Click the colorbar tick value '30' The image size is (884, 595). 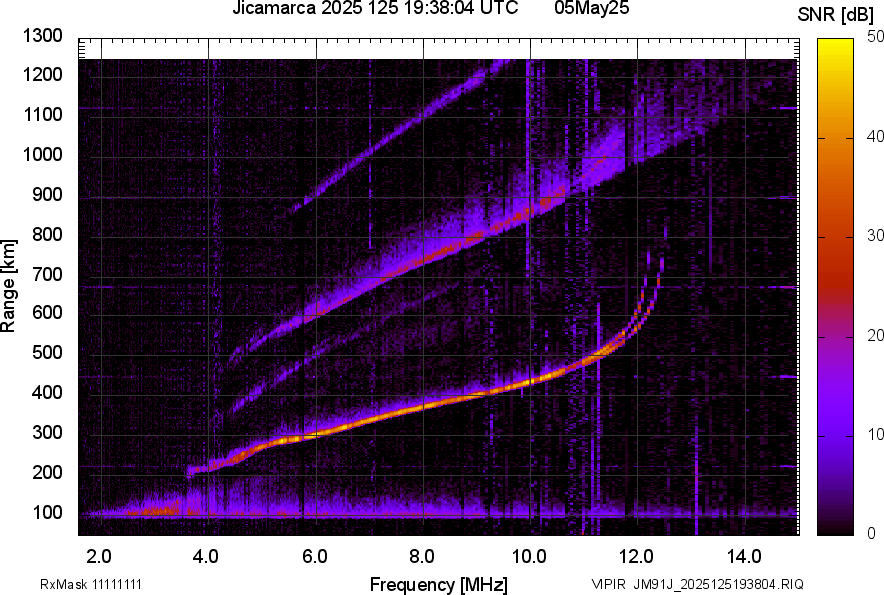[875, 236]
